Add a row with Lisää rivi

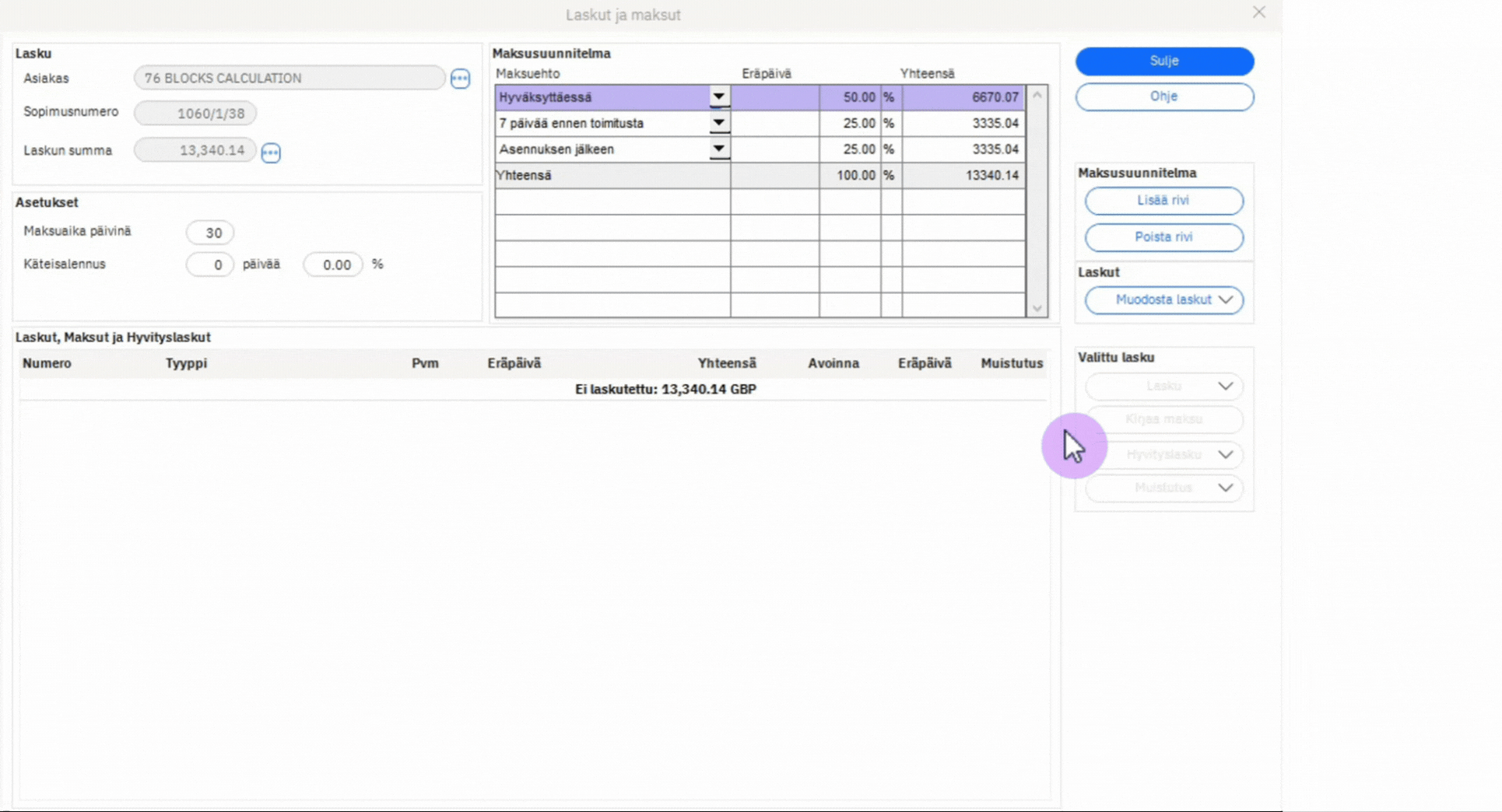coord(1163,200)
